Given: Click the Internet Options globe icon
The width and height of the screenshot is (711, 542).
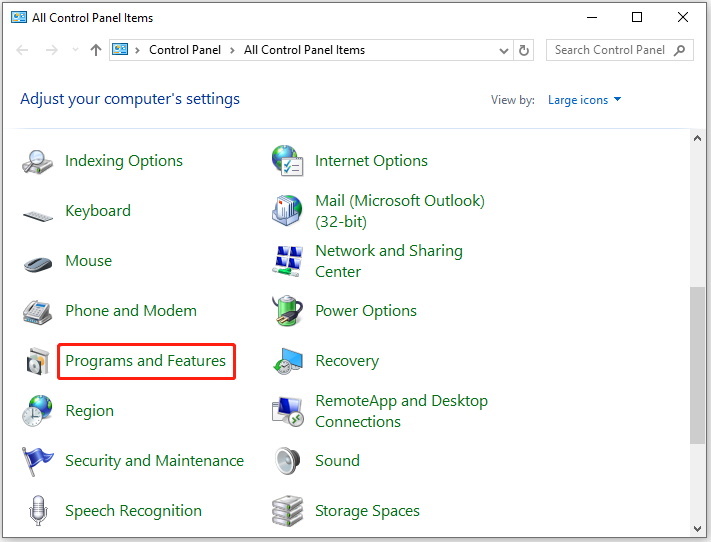Looking at the screenshot, I should click(x=288, y=161).
